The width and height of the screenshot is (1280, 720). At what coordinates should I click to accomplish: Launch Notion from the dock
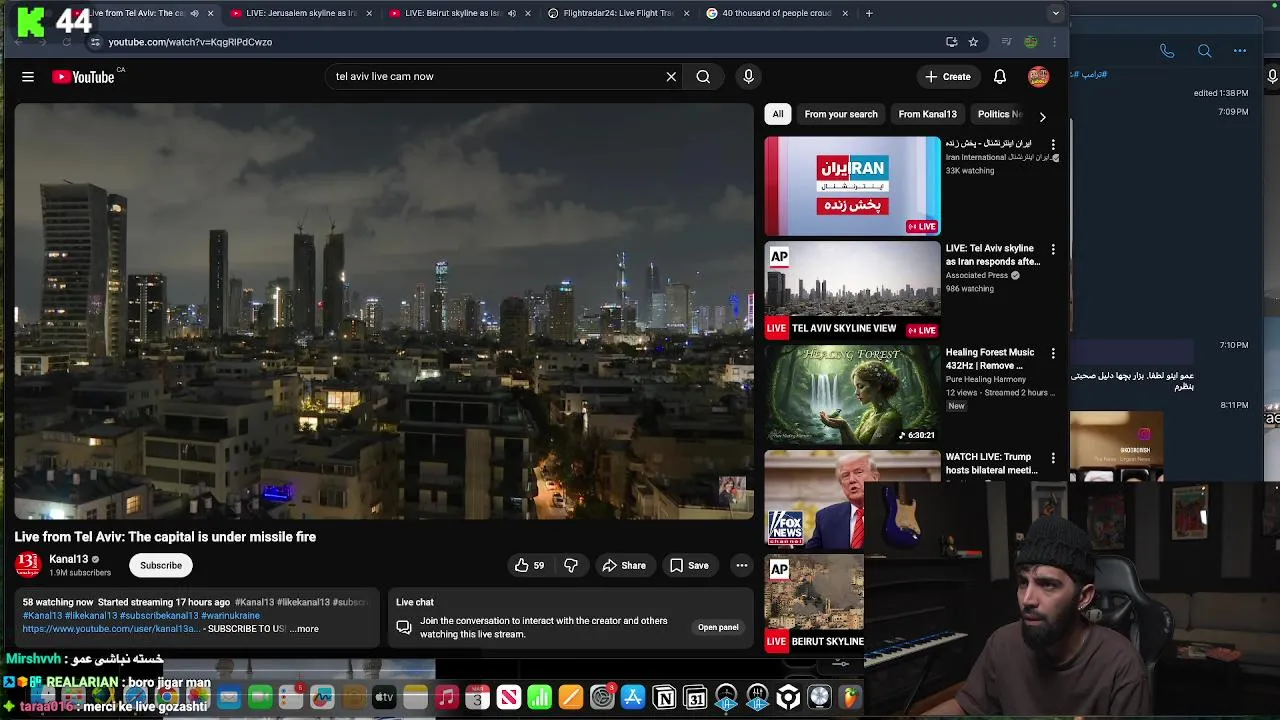coord(664,697)
